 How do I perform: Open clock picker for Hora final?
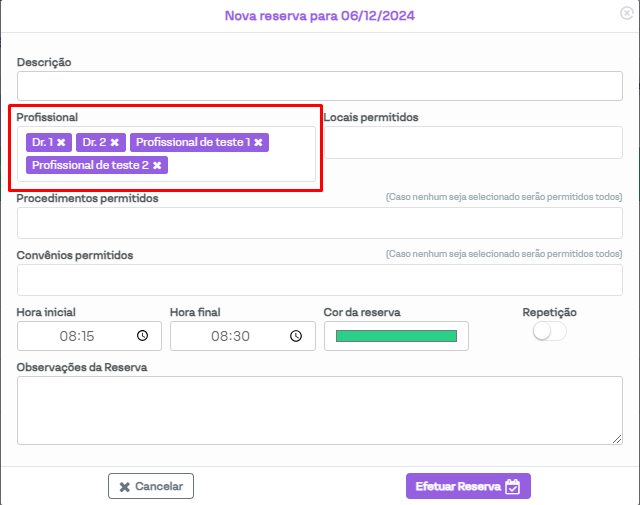pos(295,336)
